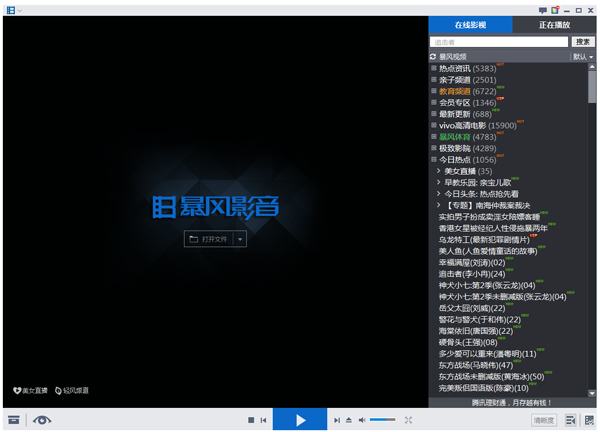Collapse the 今日热点 (1056) category
The image size is (600, 432).
tap(434, 160)
